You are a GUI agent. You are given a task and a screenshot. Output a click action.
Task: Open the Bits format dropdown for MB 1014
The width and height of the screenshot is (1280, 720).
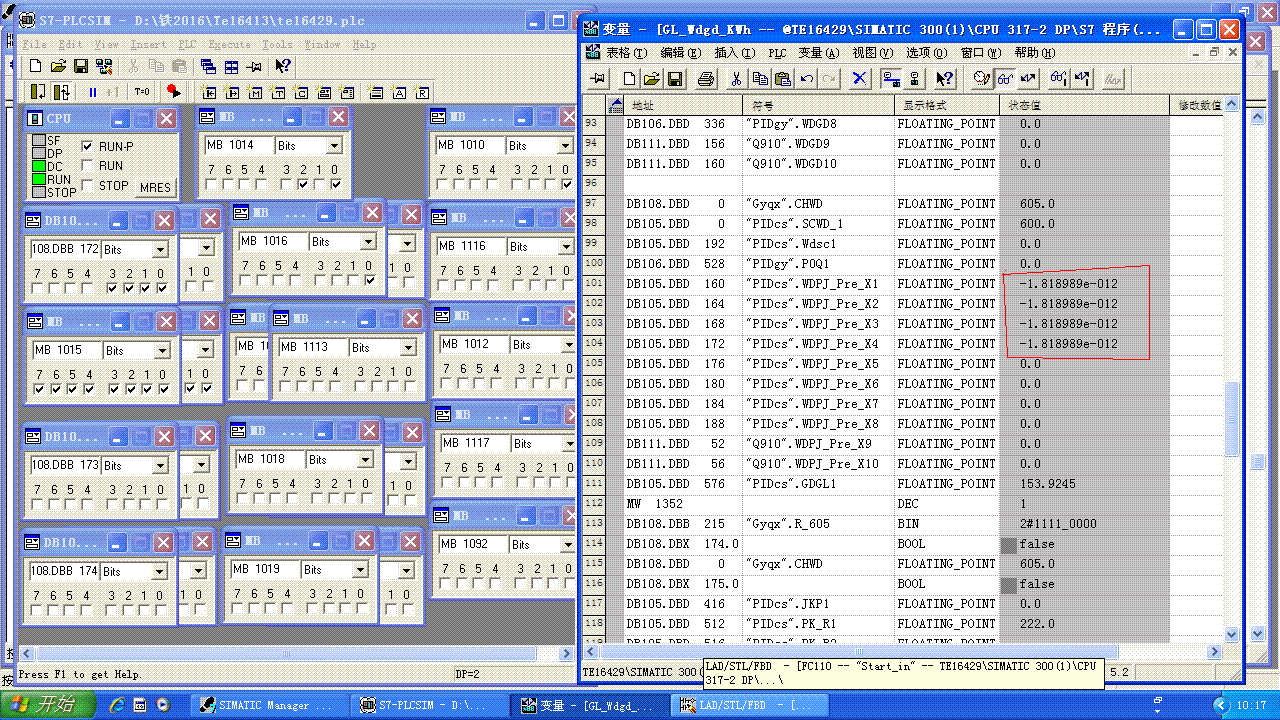334,146
